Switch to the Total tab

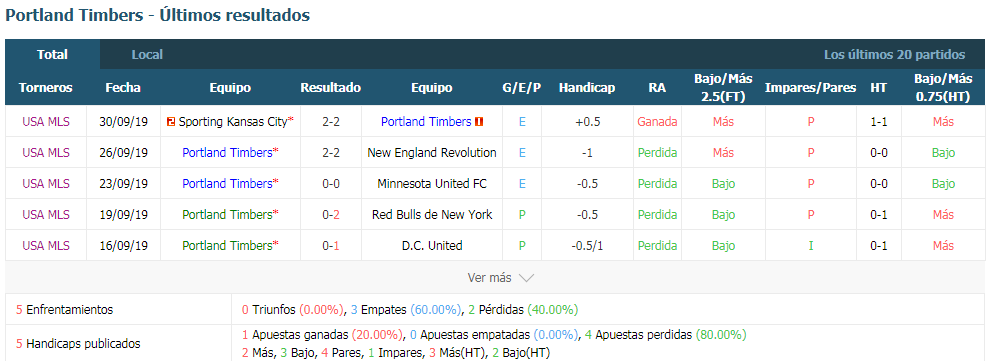[x=53, y=55]
